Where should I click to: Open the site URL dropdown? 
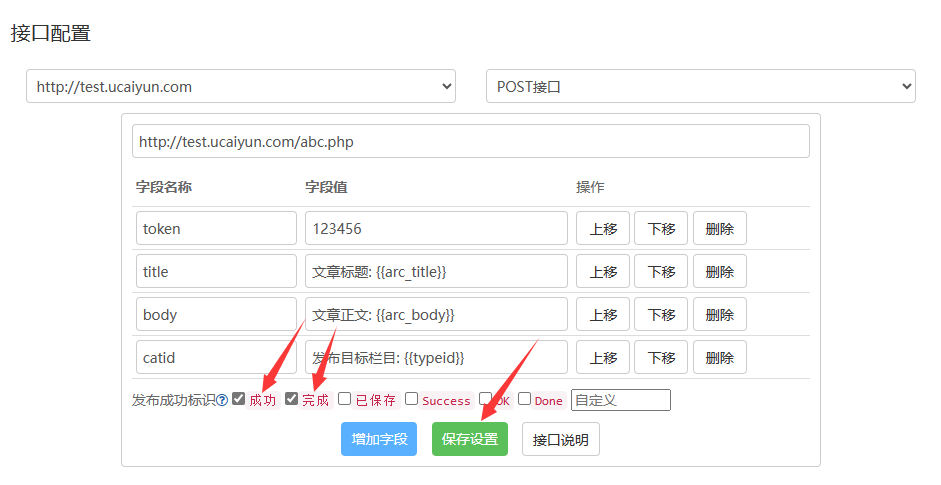240,86
